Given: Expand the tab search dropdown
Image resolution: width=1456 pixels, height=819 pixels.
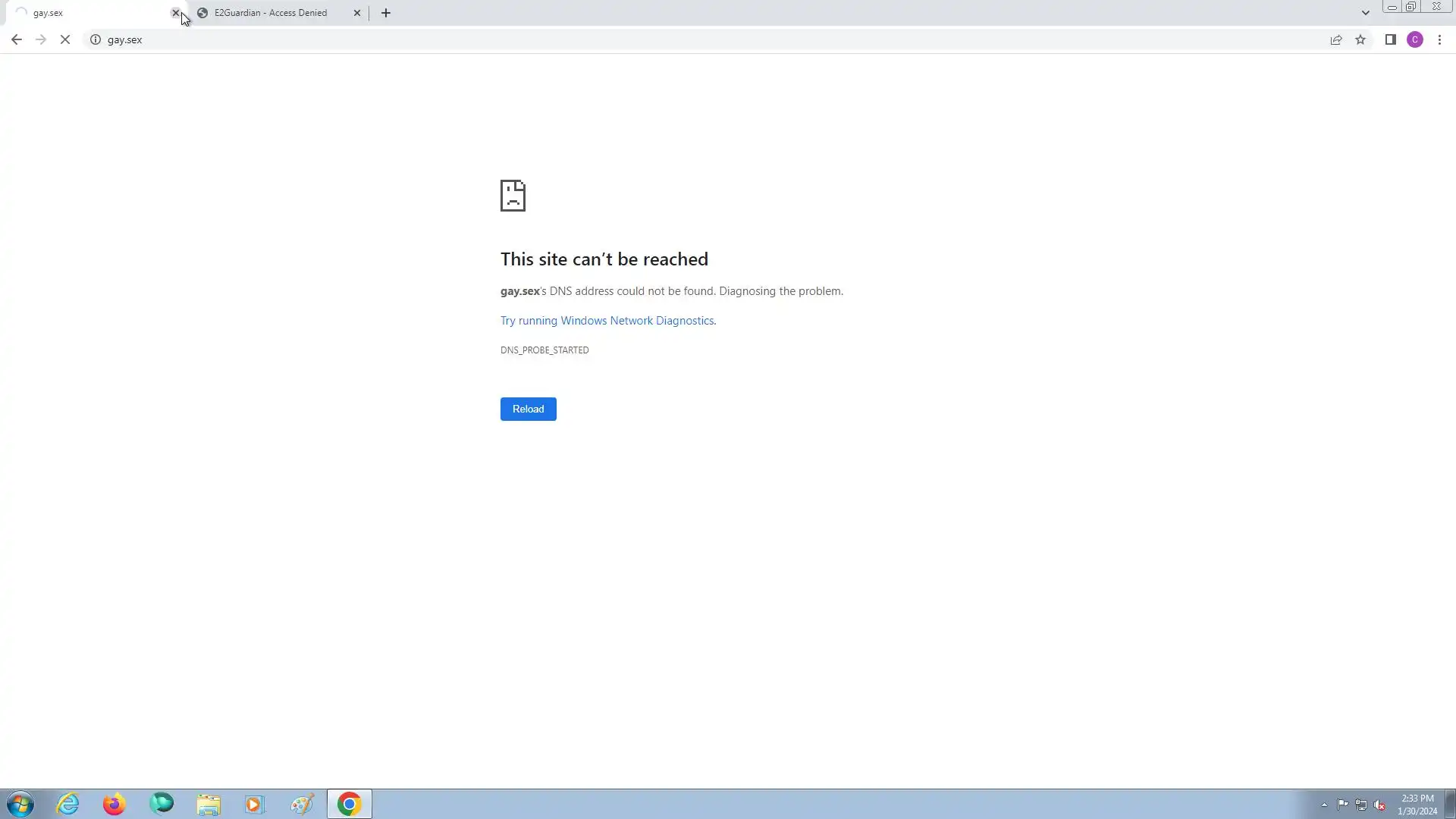Looking at the screenshot, I should (1365, 13).
